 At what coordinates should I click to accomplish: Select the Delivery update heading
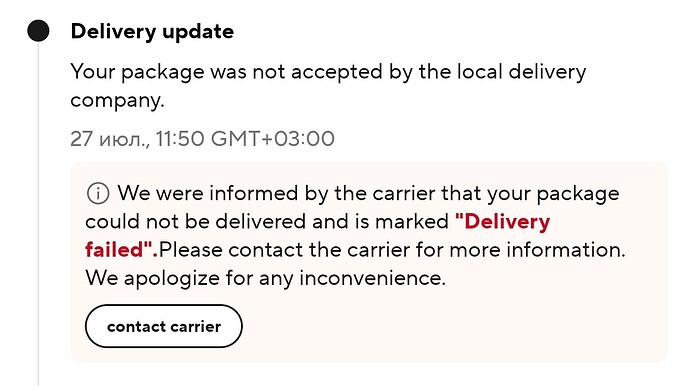[x=152, y=32]
